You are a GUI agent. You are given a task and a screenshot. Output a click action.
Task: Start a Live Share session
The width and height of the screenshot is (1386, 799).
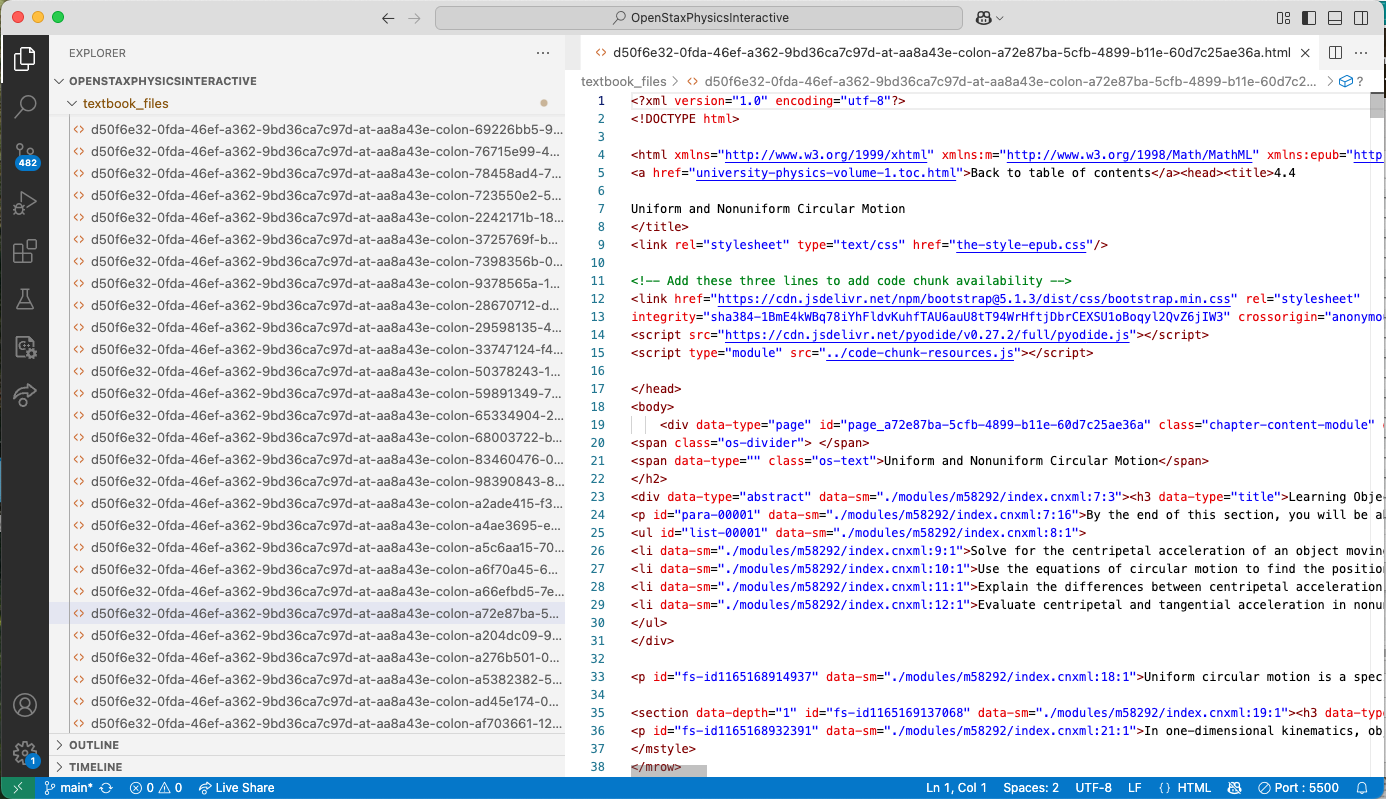236,787
